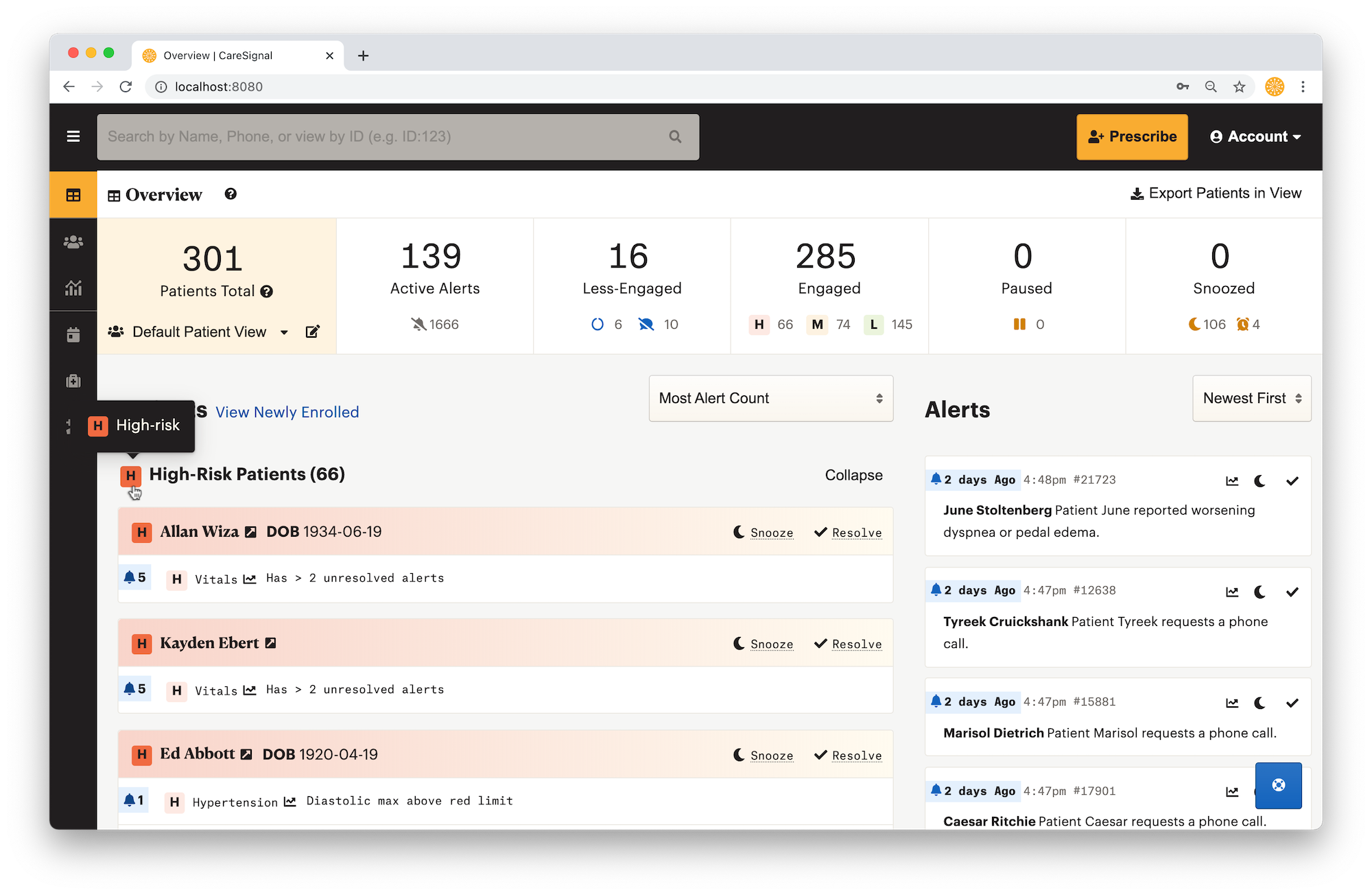The height and width of the screenshot is (895, 1372).
Task: Click the browser address bar
Action: click(x=659, y=86)
